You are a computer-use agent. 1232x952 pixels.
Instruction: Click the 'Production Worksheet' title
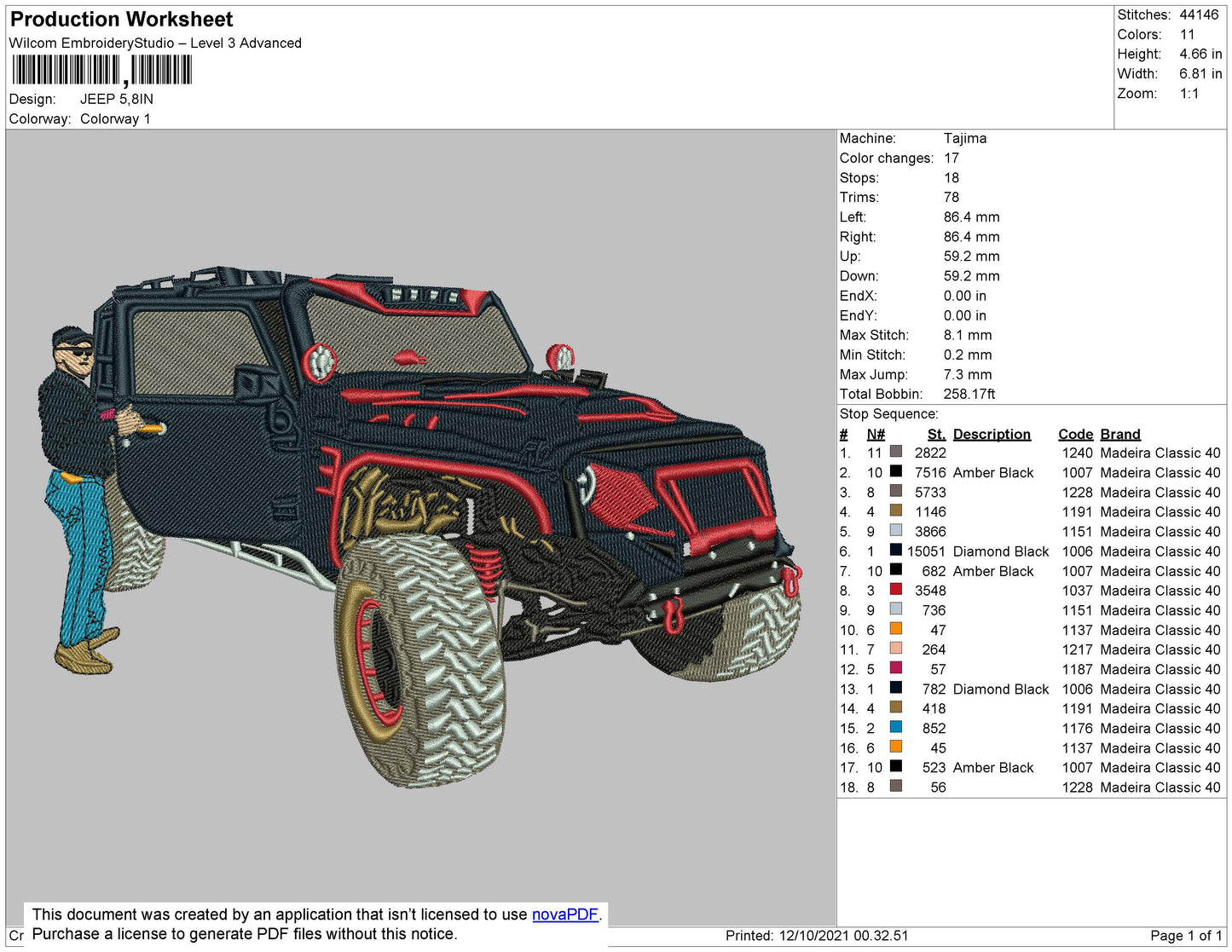121,20
